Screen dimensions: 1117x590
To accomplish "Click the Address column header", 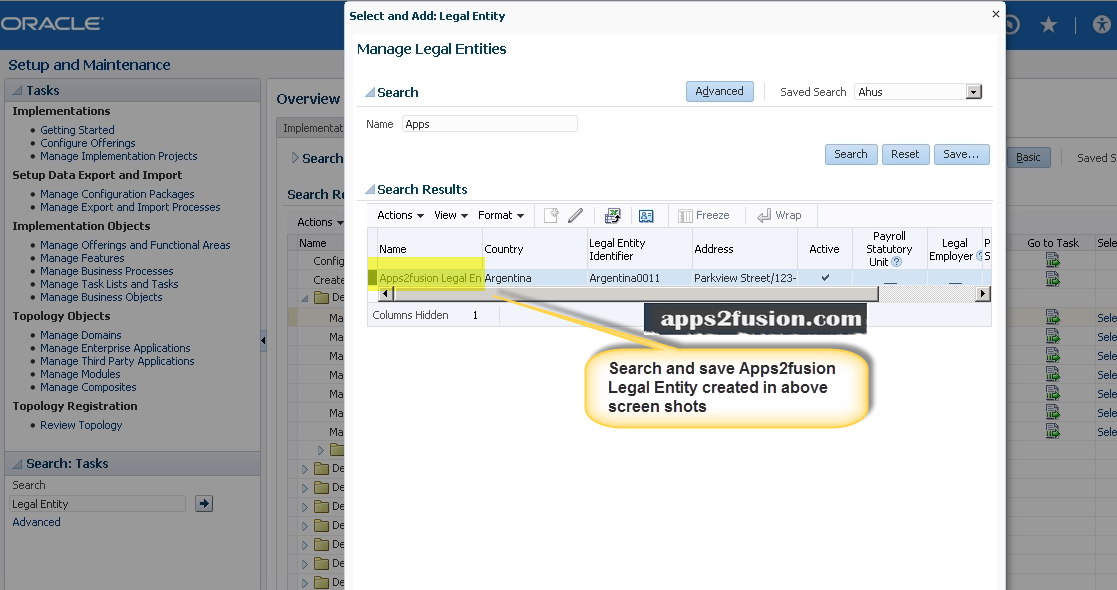I will pyautogui.click(x=744, y=249).
